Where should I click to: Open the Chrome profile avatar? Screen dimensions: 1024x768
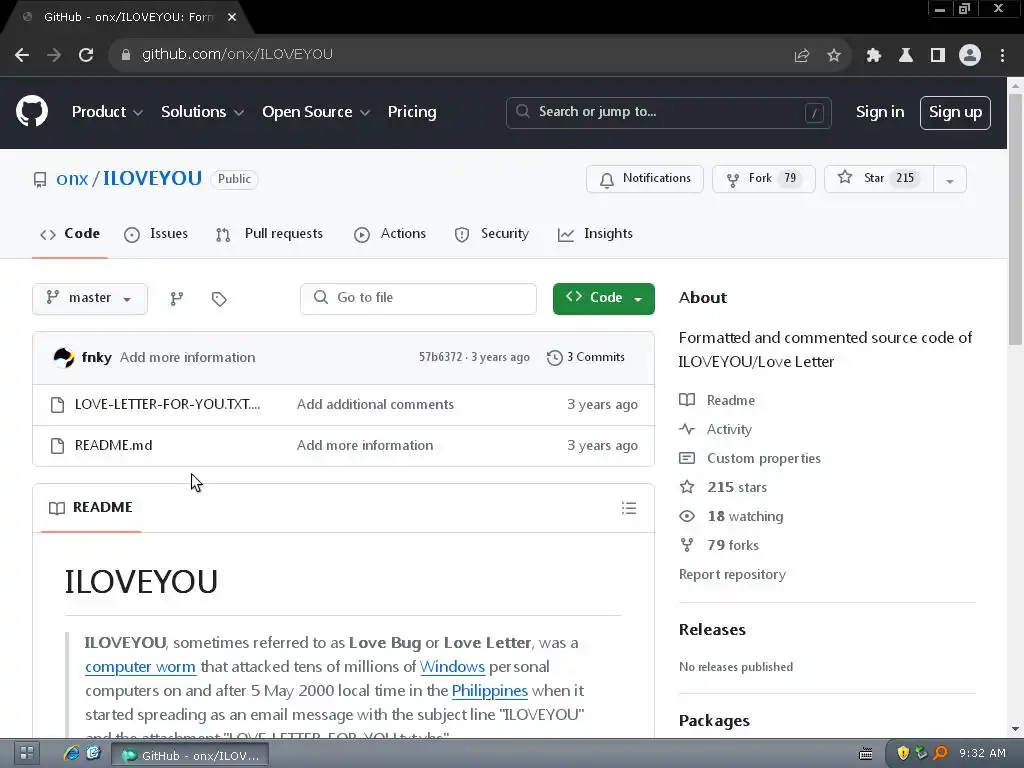970,55
